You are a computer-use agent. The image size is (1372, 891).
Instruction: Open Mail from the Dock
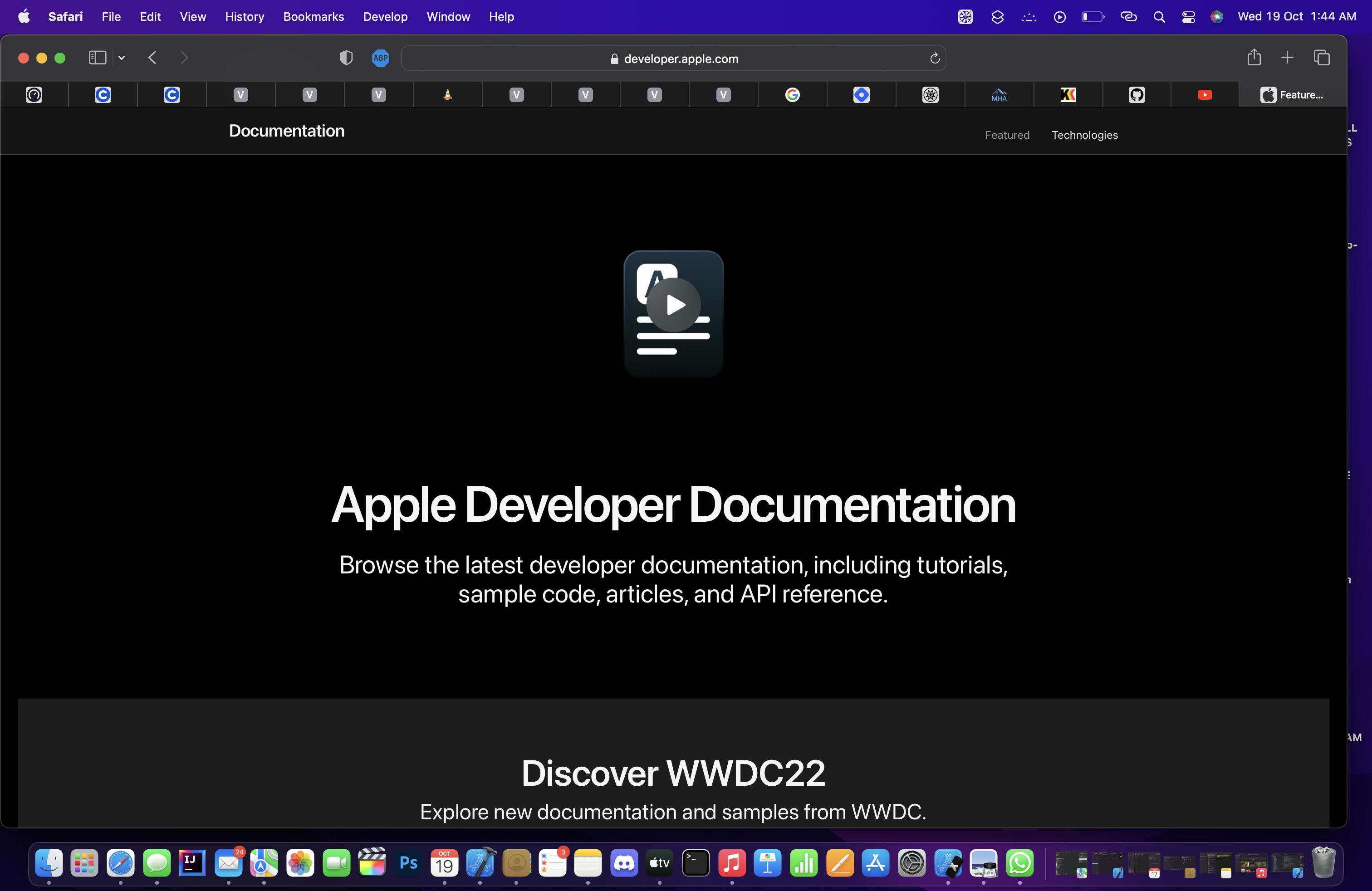tap(229, 863)
